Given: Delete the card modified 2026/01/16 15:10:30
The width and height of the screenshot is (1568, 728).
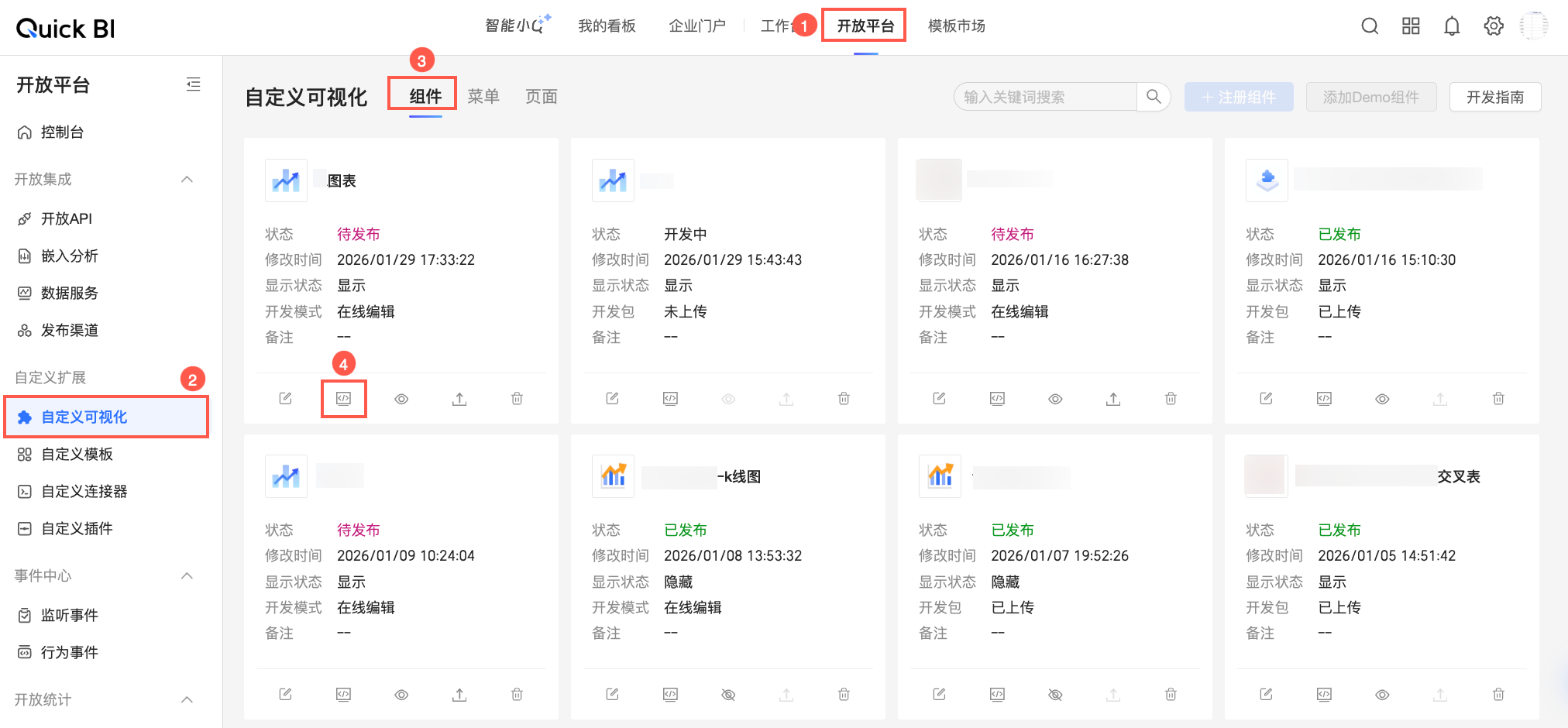Looking at the screenshot, I should tap(1498, 398).
